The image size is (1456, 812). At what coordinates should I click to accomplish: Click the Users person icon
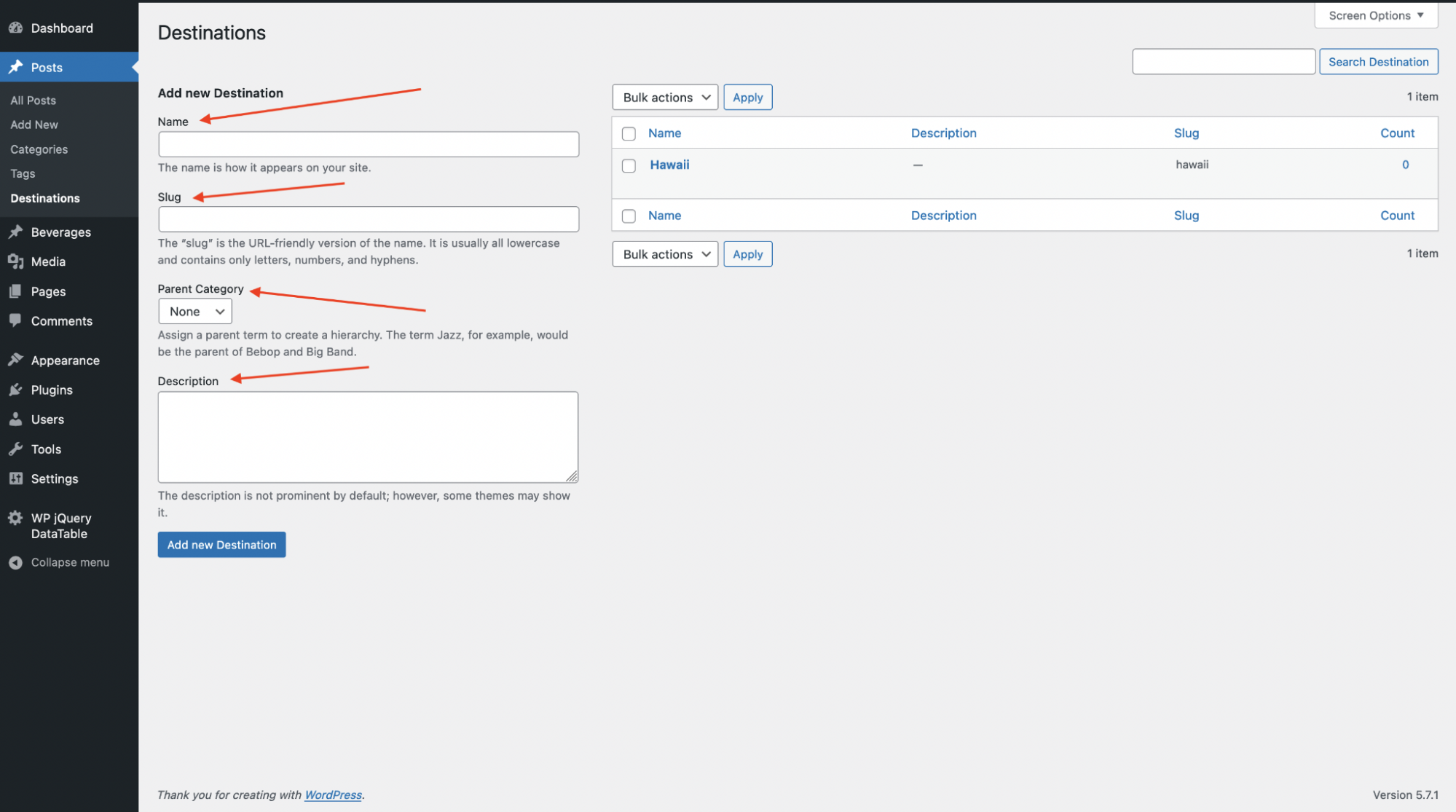tap(15, 419)
